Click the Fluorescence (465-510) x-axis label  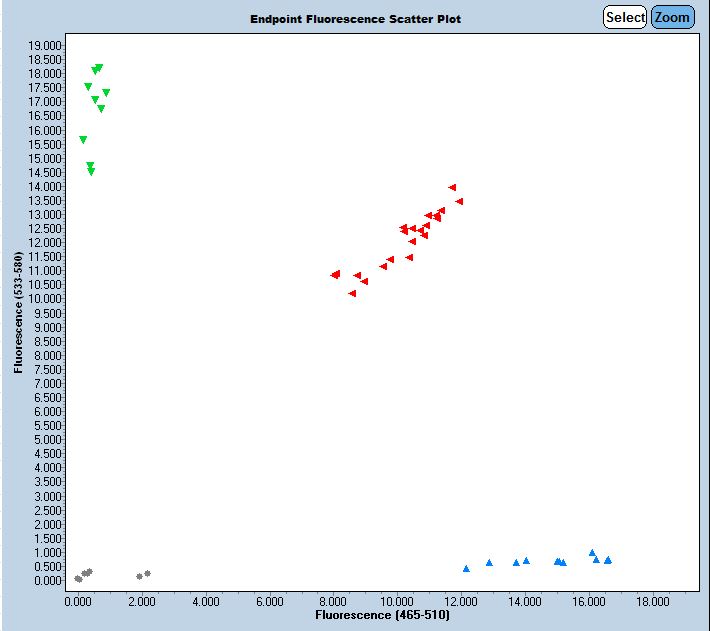click(x=382, y=615)
